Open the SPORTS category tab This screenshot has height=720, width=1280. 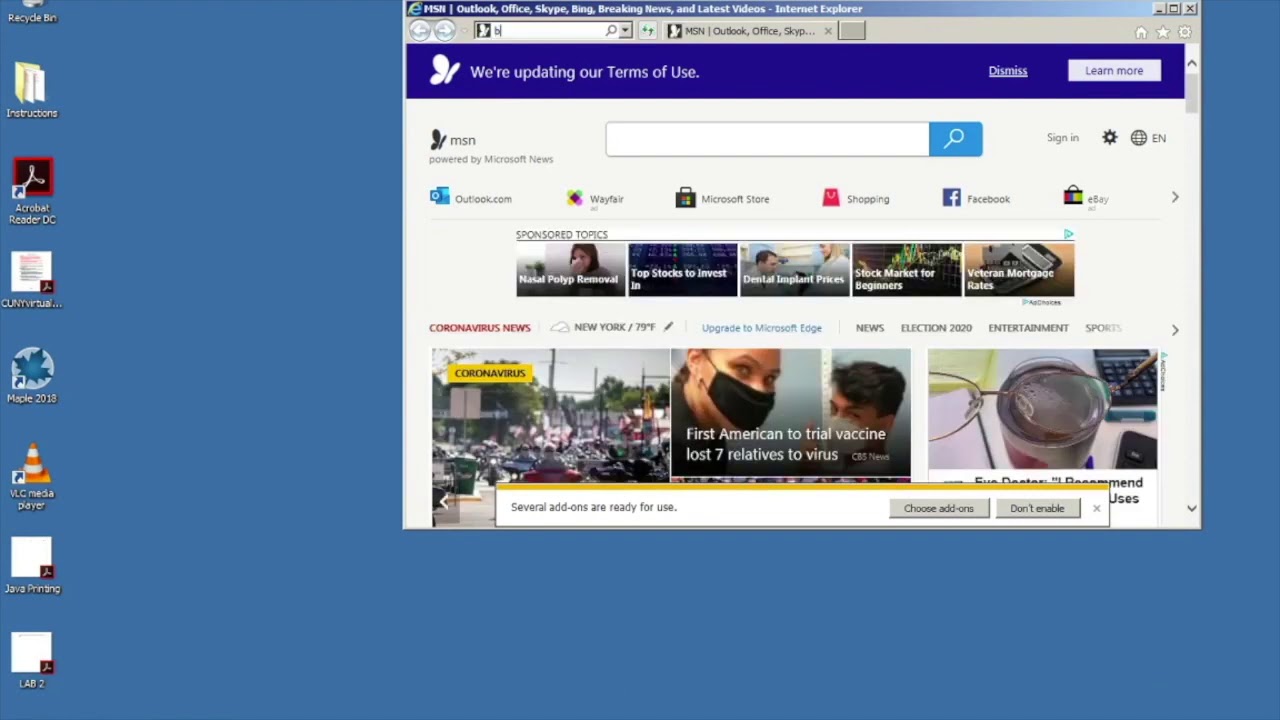point(1103,328)
